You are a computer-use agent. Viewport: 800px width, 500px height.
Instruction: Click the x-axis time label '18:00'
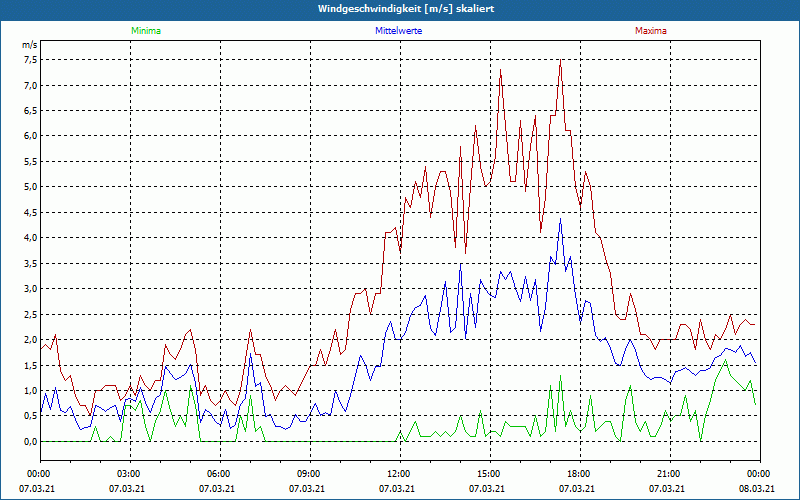pos(578,474)
